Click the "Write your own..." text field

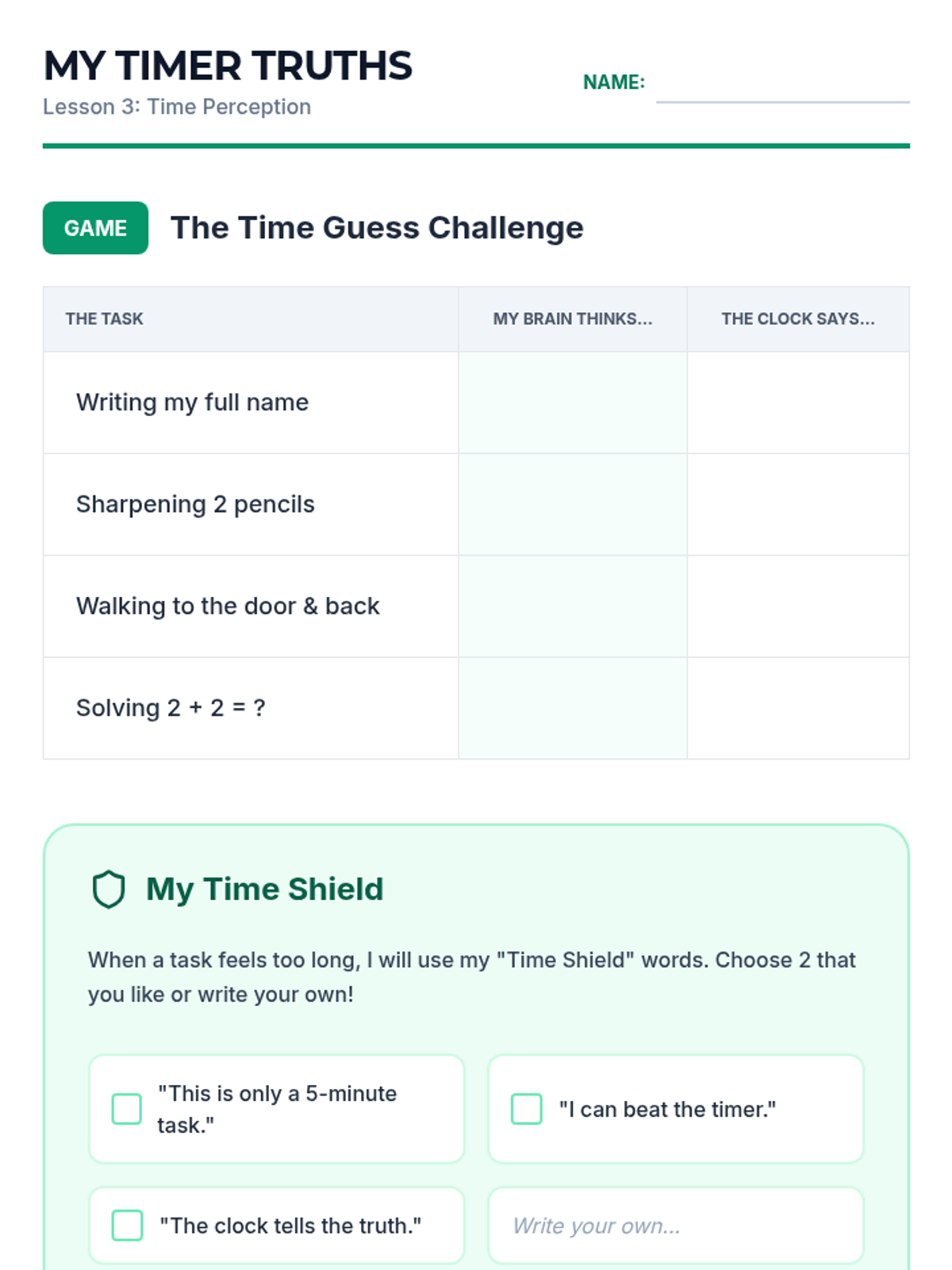tap(675, 1226)
